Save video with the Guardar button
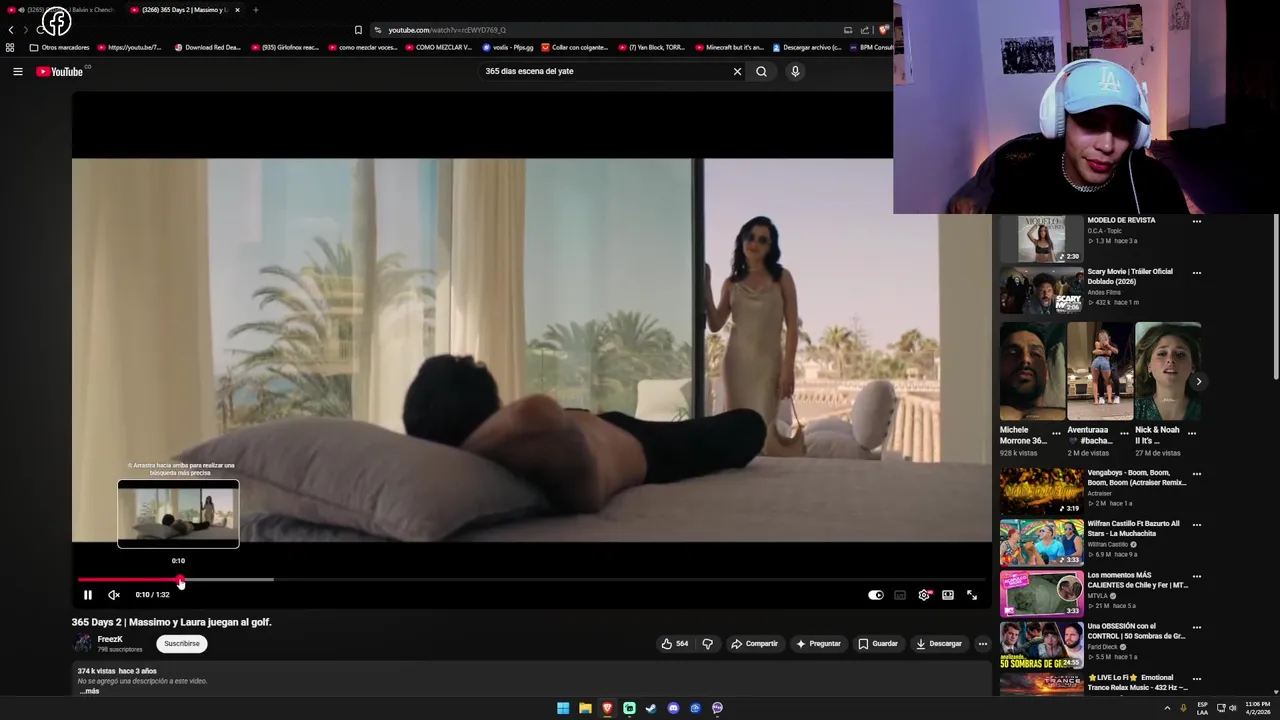1280x720 pixels. [878, 644]
